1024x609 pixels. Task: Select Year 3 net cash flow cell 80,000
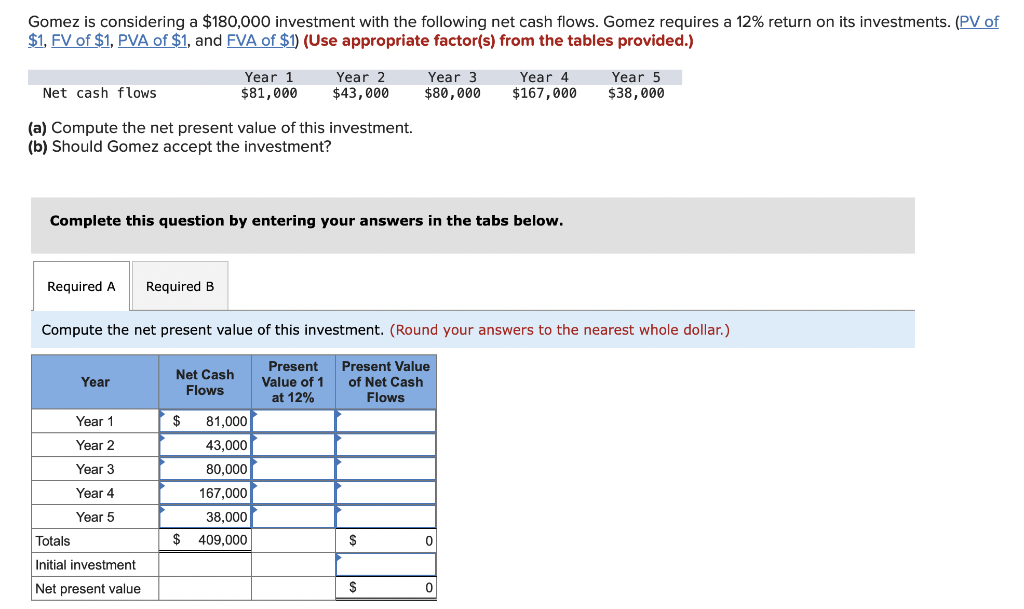pos(205,469)
